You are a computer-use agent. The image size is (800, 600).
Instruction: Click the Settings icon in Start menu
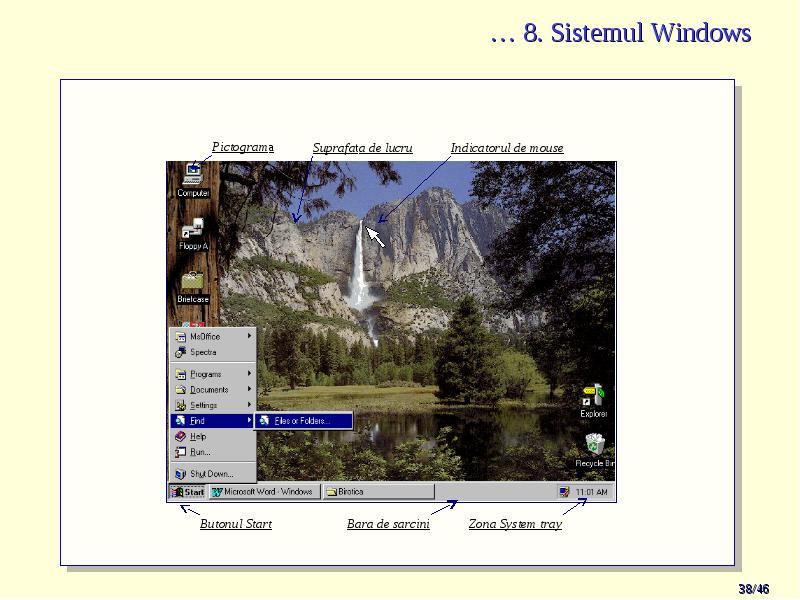[181, 405]
